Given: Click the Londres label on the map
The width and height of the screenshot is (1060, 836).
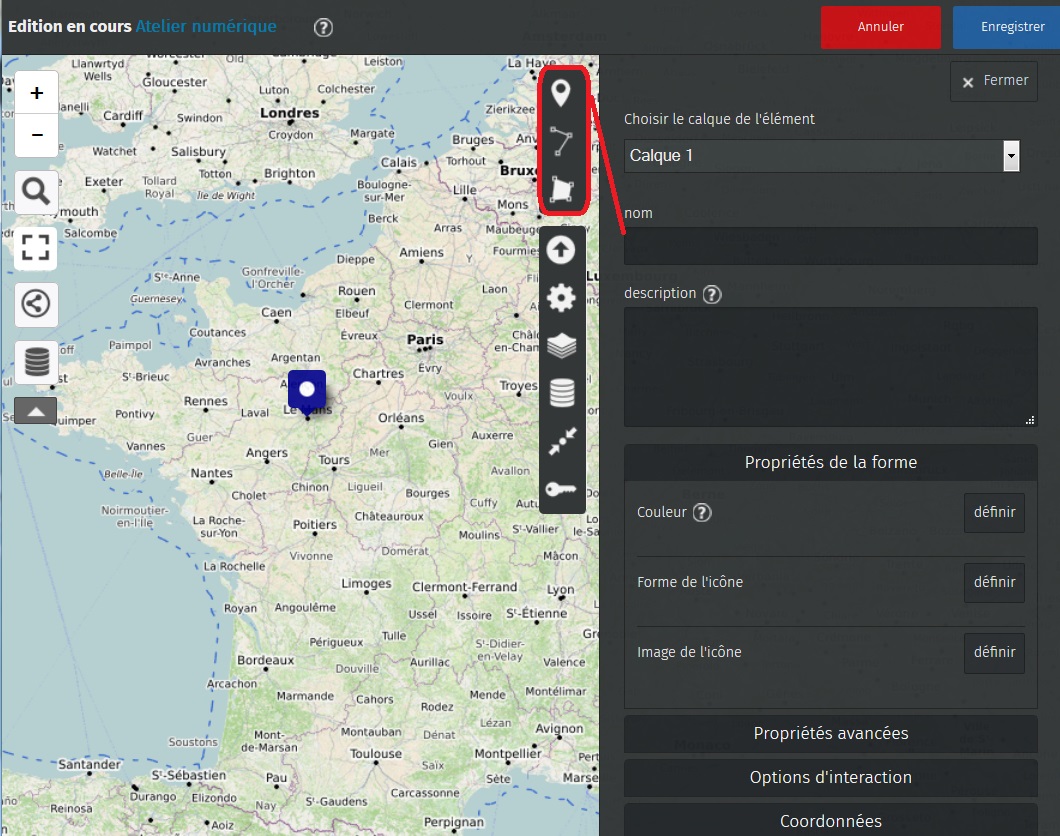Looking at the screenshot, I should 289,113.
